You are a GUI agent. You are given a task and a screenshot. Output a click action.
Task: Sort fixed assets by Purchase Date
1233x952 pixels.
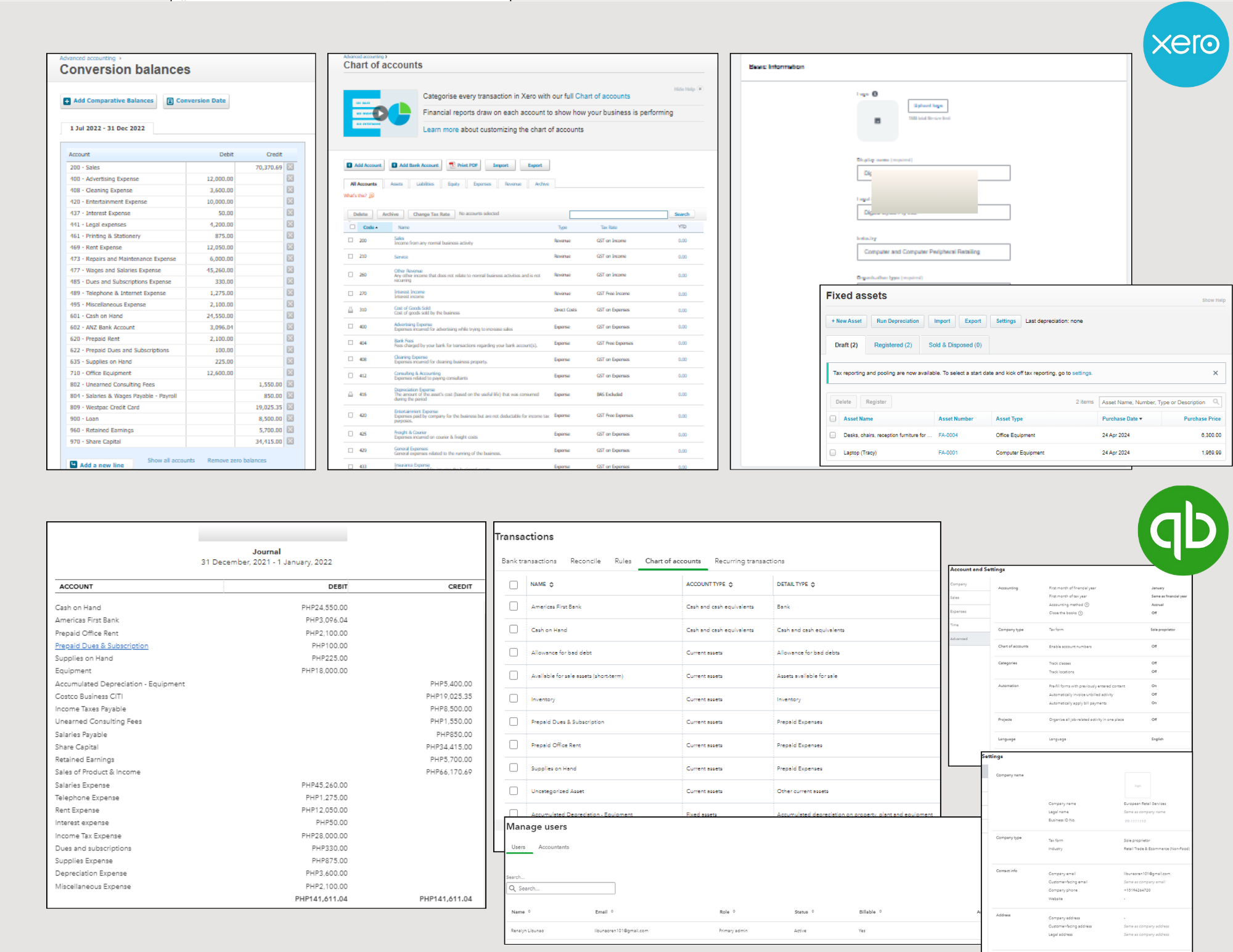click(x=1121, y=419)
